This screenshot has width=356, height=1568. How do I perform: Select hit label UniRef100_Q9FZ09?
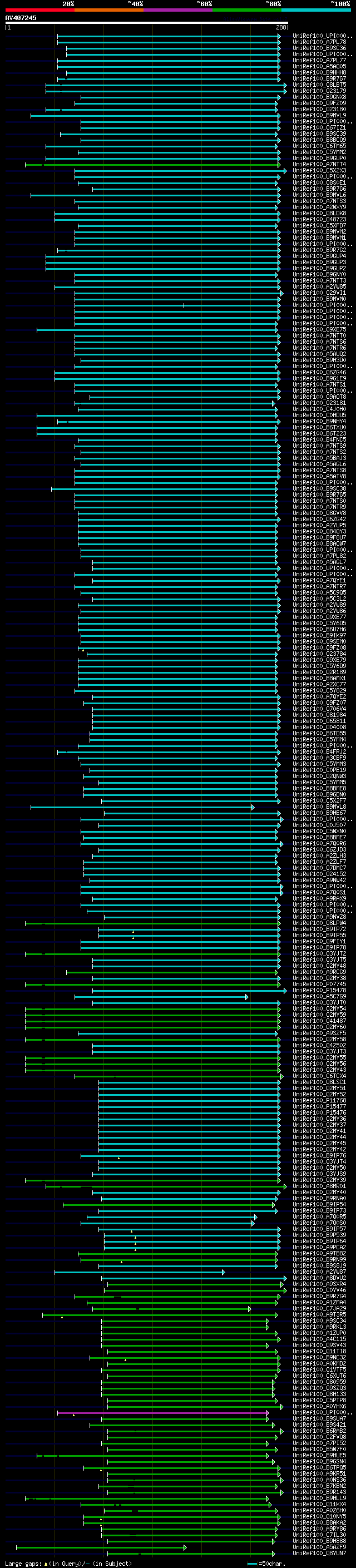pyautogui.click(x=319, y=103)
